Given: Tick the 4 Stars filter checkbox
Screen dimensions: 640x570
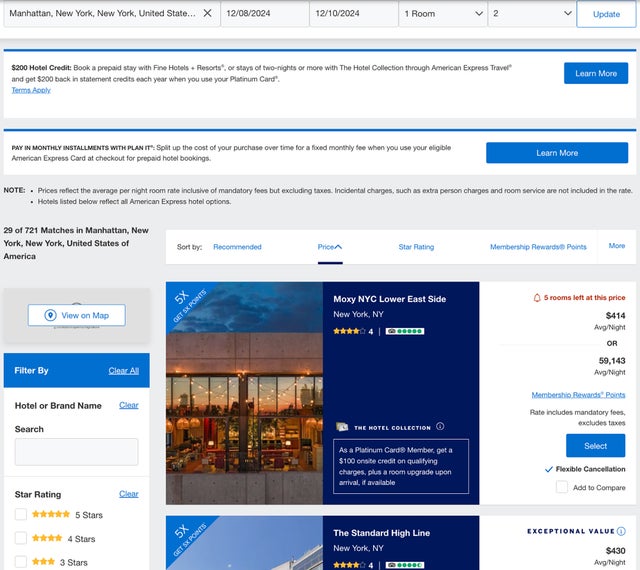Looking at the screenshot, I should point(21,539).
